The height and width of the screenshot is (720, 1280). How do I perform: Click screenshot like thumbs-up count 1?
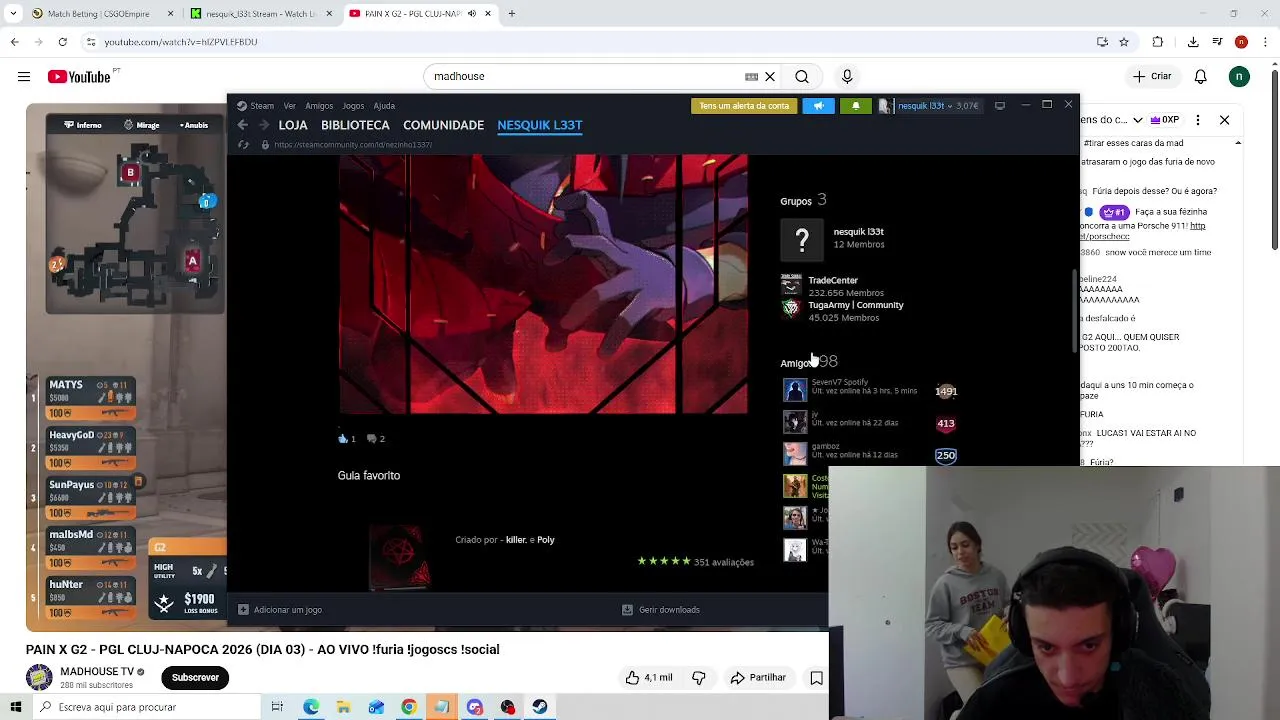pyautogui.click(x=346, y=439)
